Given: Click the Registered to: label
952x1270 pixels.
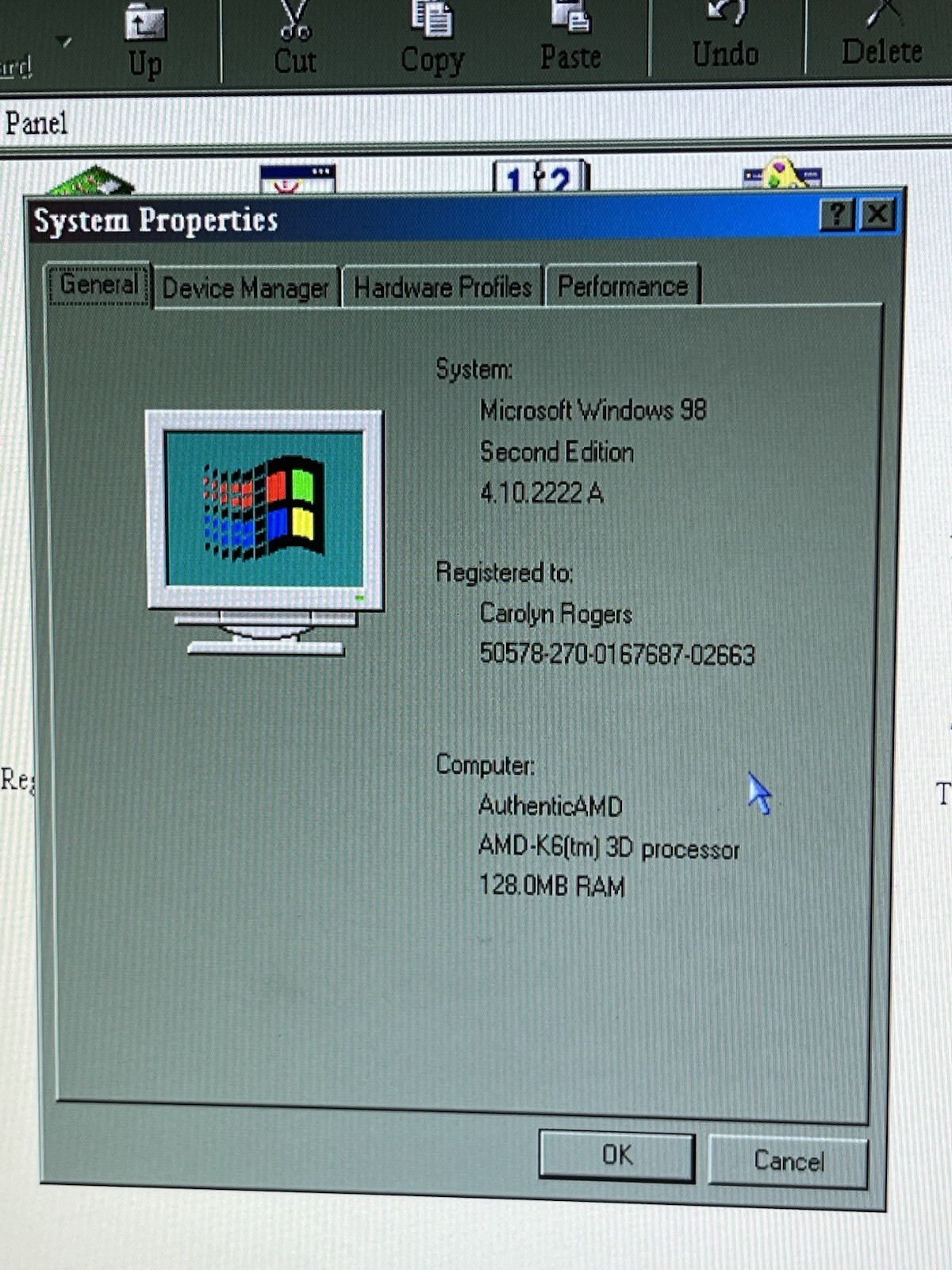Looking at the screenshot, I should pos(505,572).
